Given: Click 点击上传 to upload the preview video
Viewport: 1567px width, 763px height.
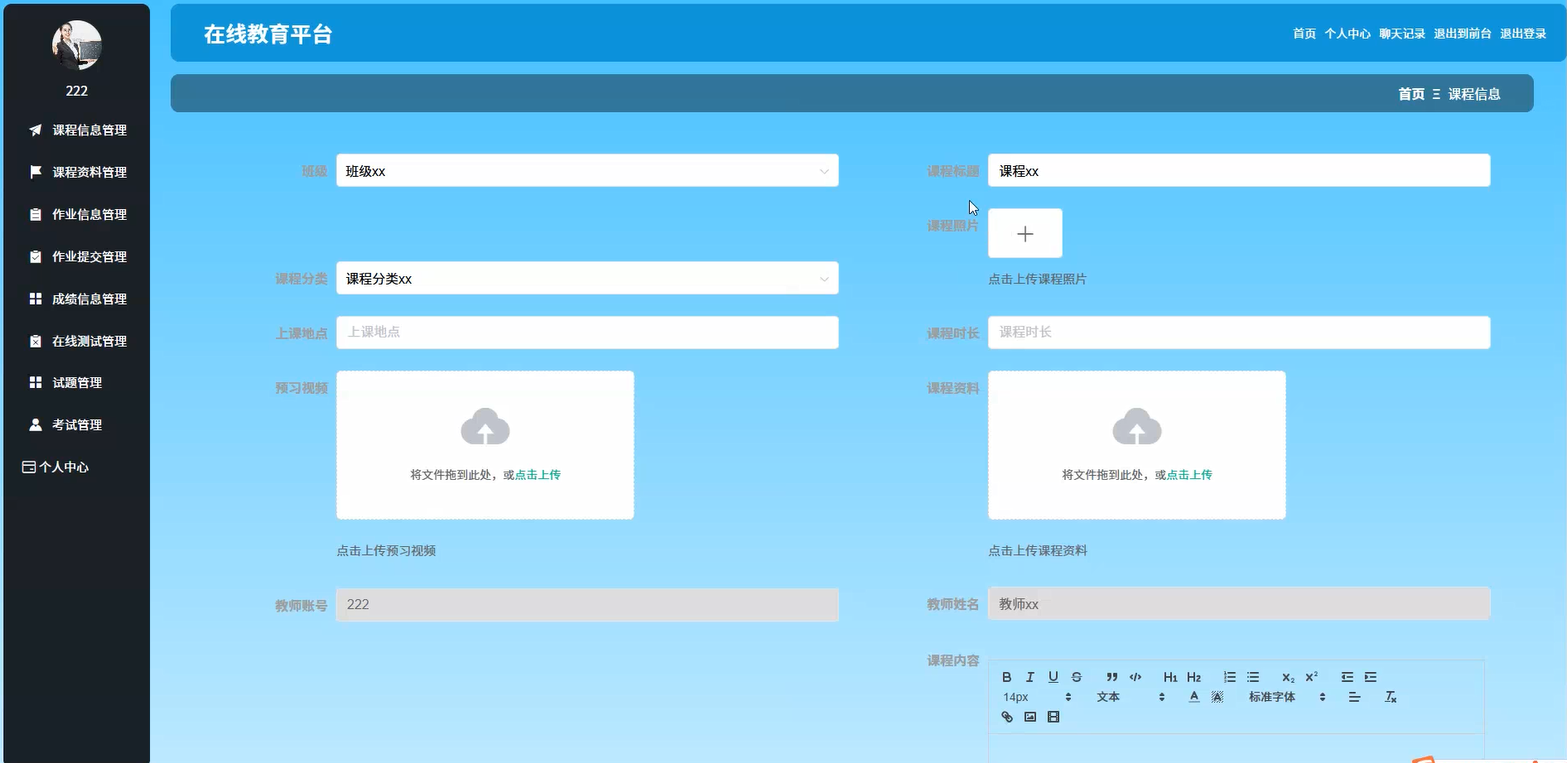Looking at the screenshot, I should pyautogui.click(x=536, y=475).
